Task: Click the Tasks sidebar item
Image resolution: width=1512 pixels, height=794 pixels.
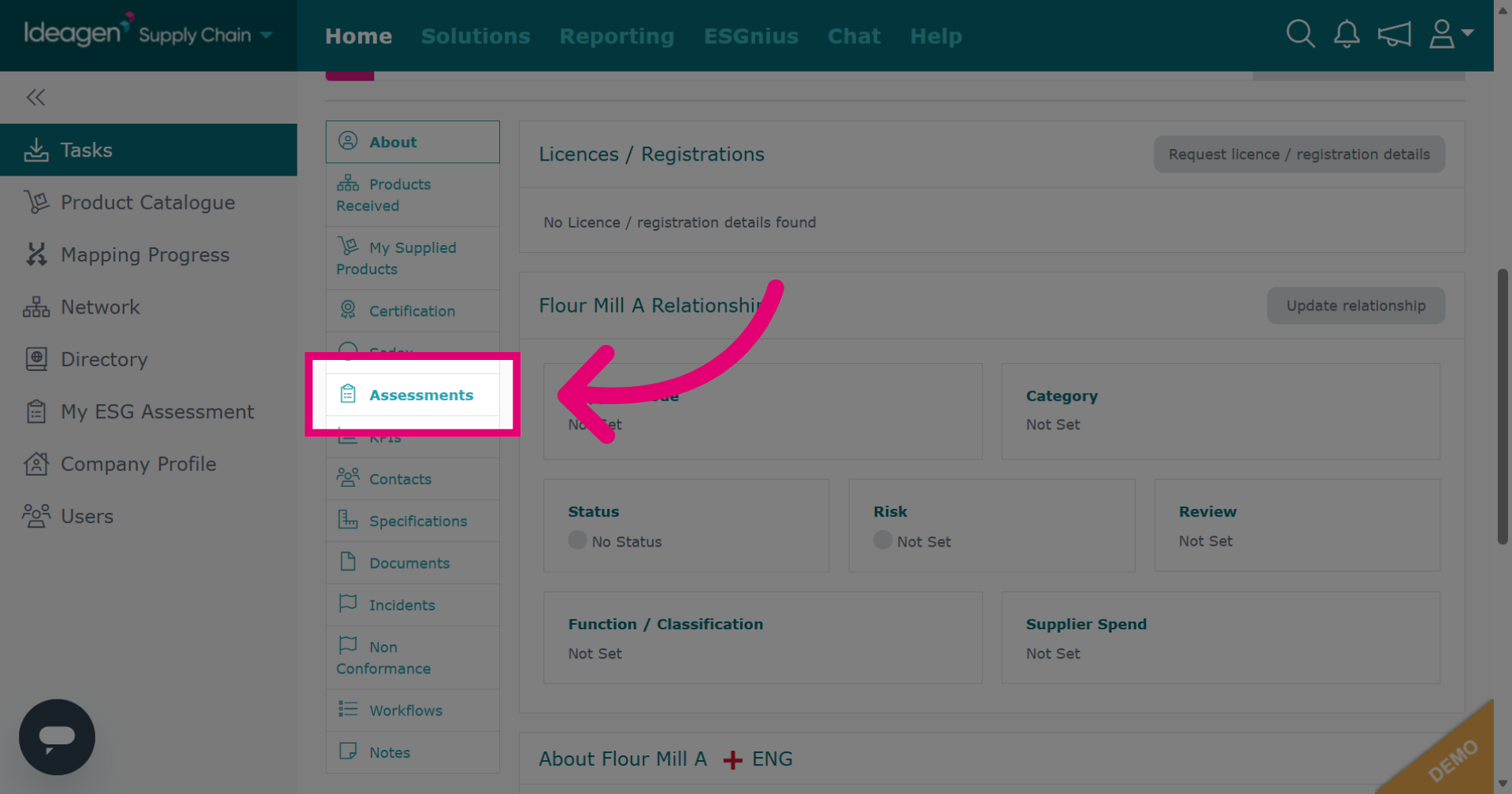Action: pos(148,150)
